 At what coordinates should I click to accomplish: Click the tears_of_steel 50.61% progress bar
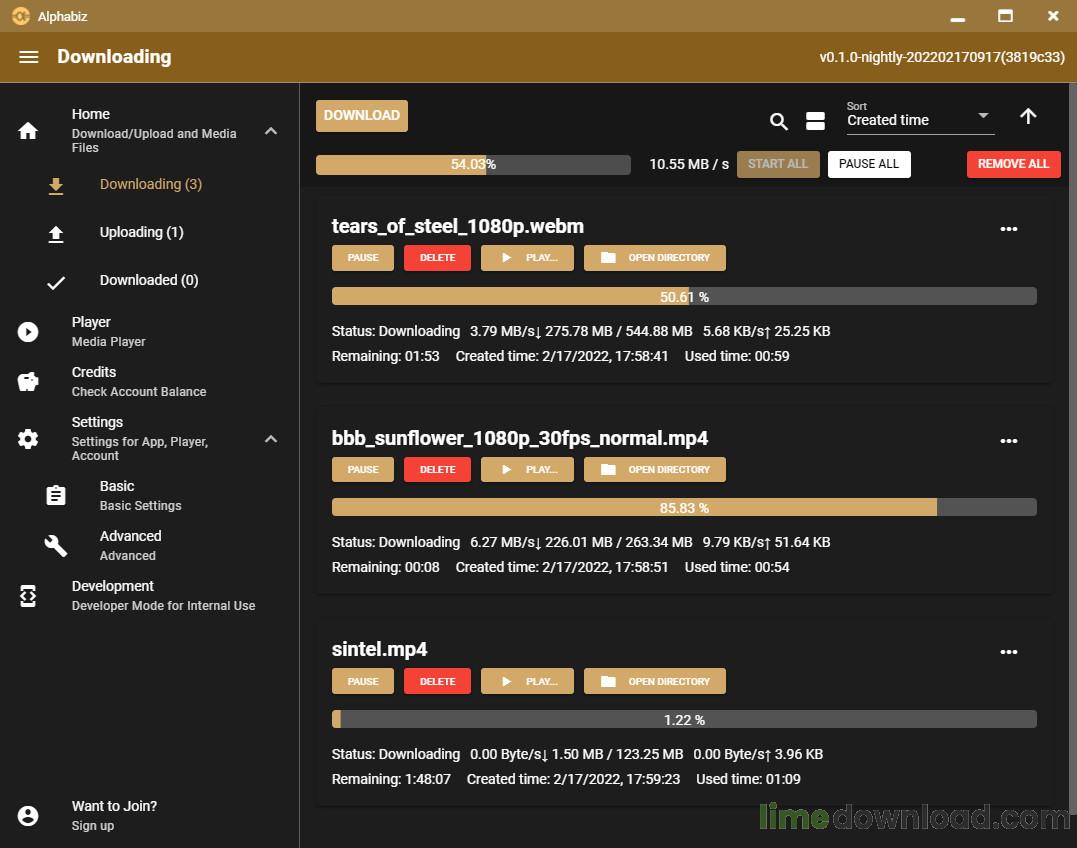pos(684,297)
